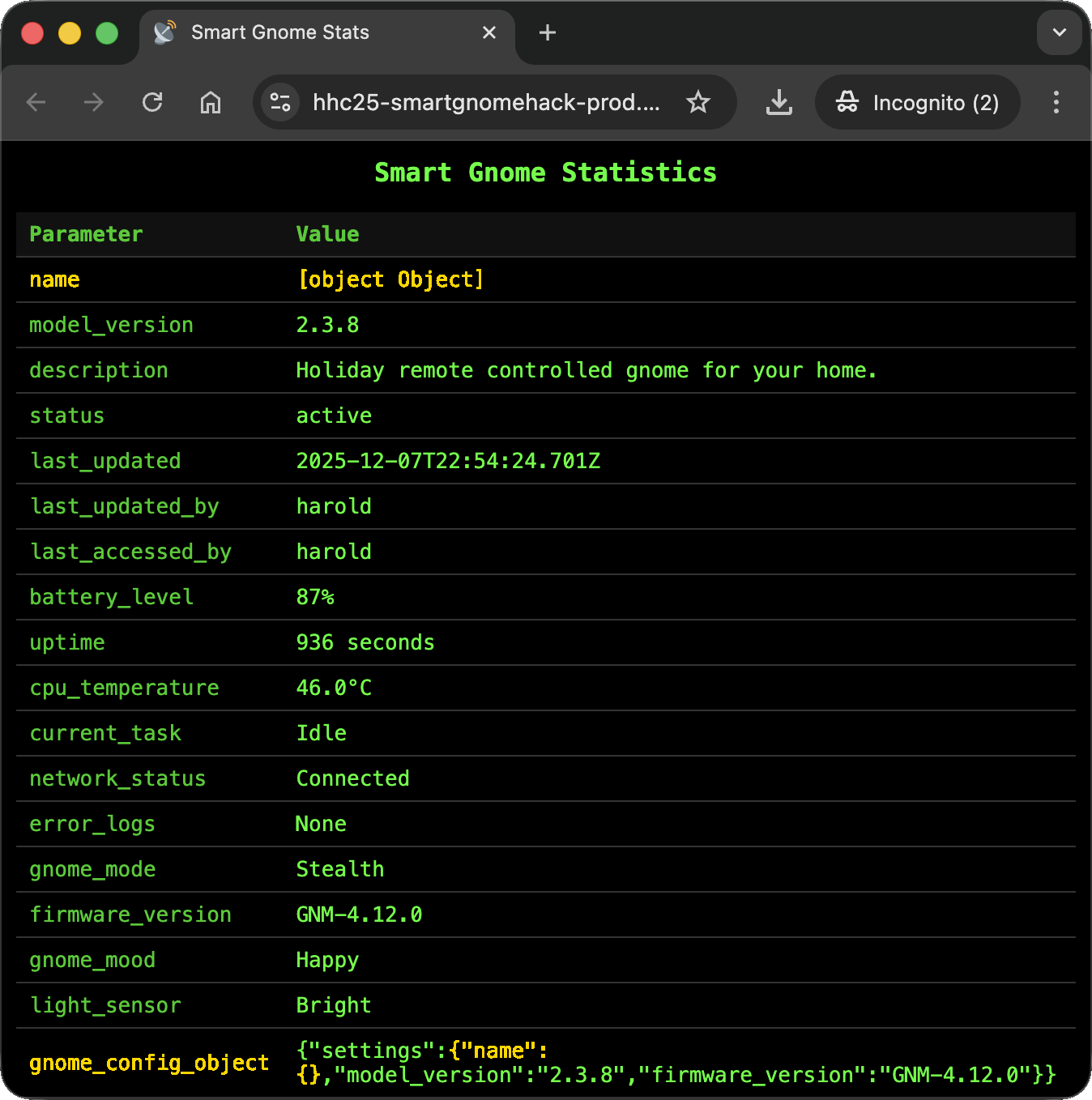This screenshot has width=1092, height=1100.
Task: Click the forward navigation arrow
Action: point(94,102)
